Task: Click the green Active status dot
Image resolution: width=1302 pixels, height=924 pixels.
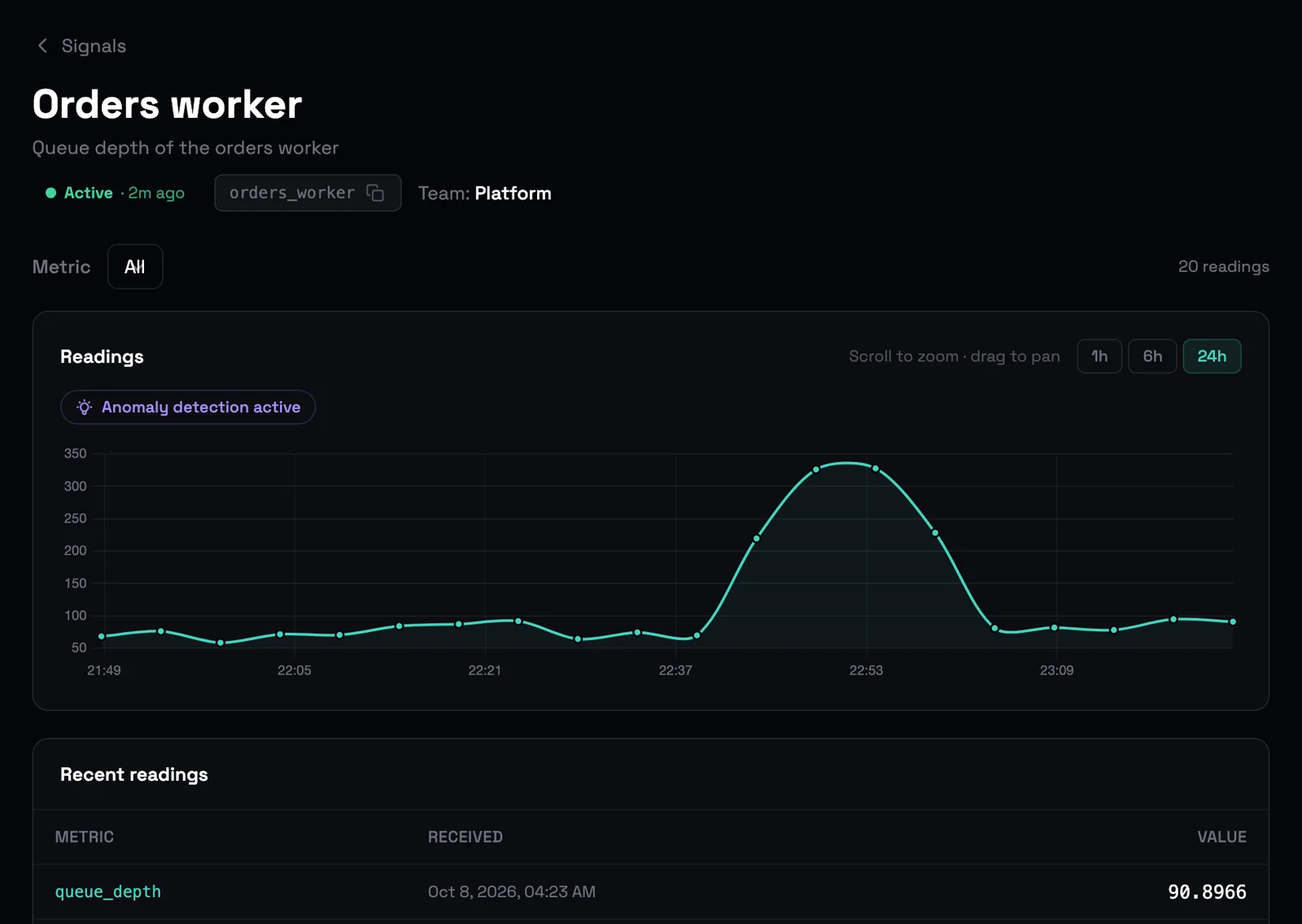Action: coord(50,193)
